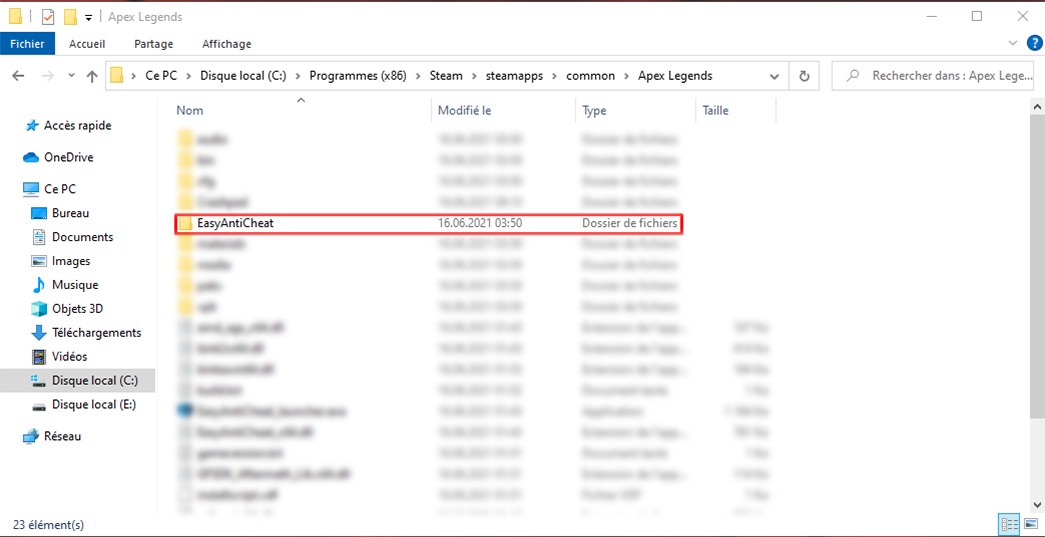The width and height of the screenshot is (1045, 537).
Task: Open the Fichier ribbon tab
Action: (27, 44)
